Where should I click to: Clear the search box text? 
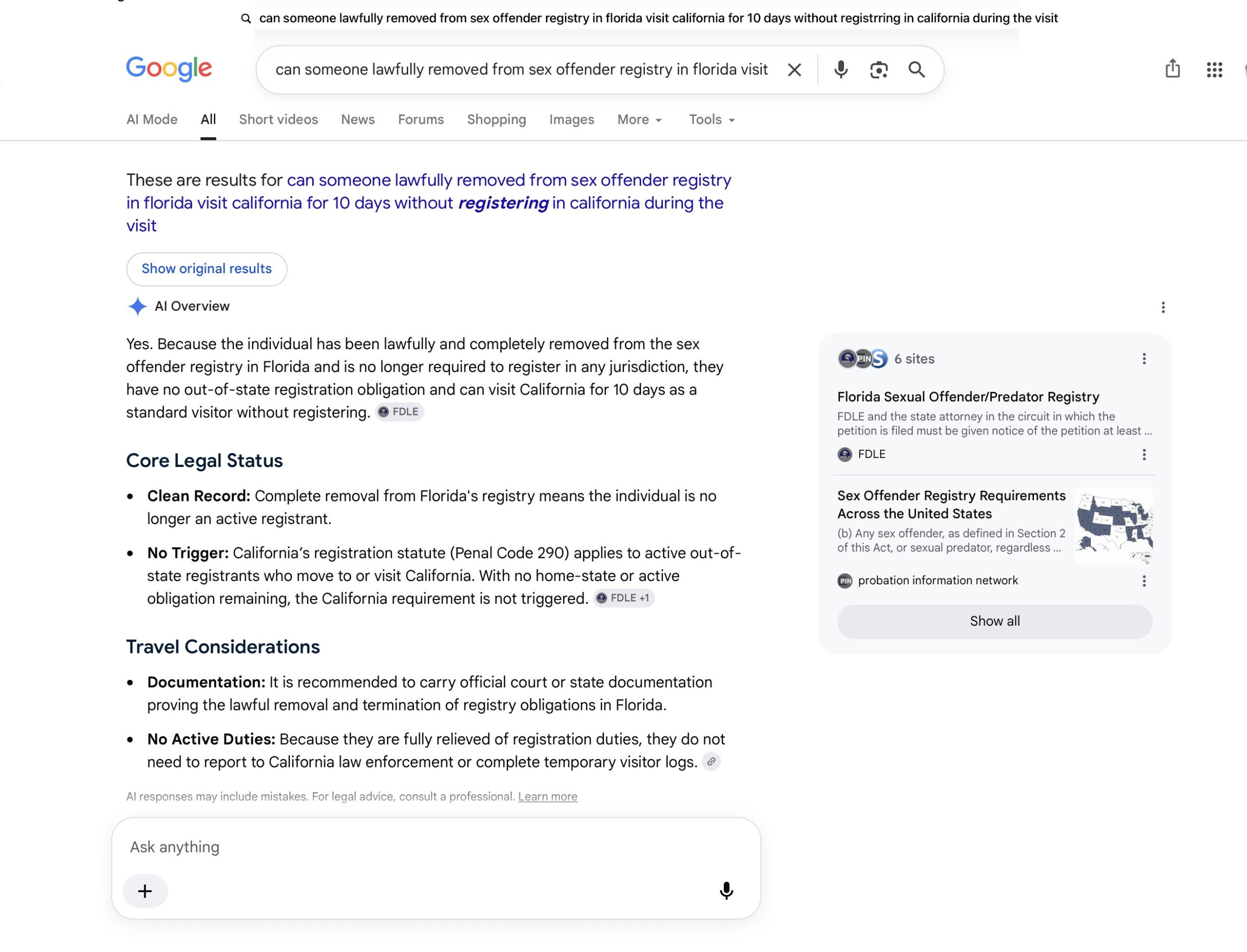[794, 70]
